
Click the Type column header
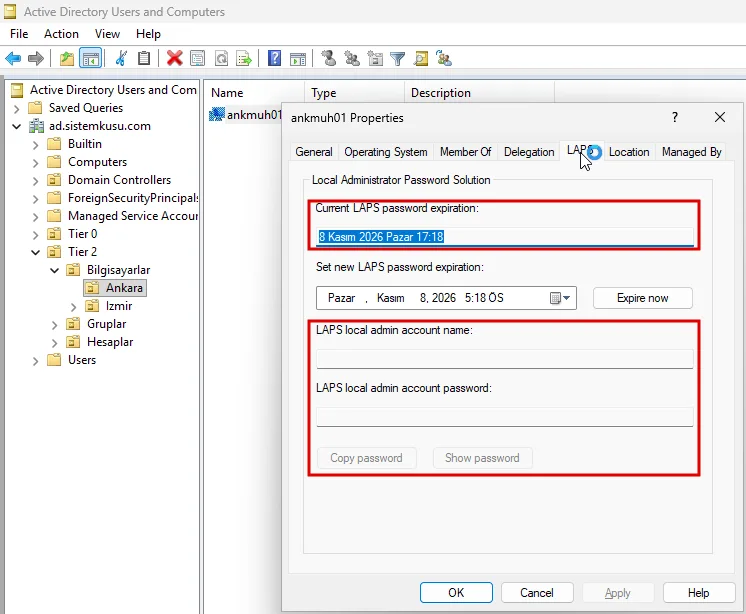point(354,93)
